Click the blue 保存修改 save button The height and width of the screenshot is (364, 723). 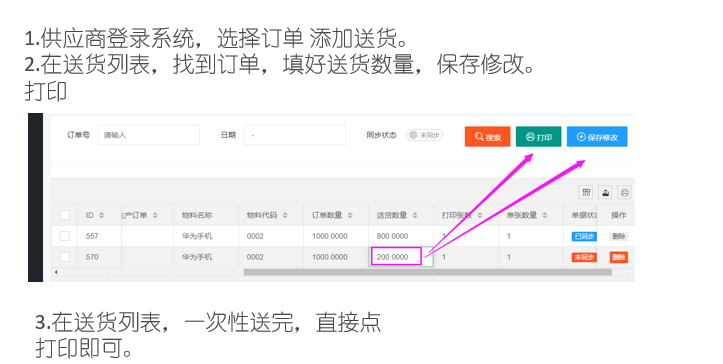pyautogui.click(x=597, y=137)
